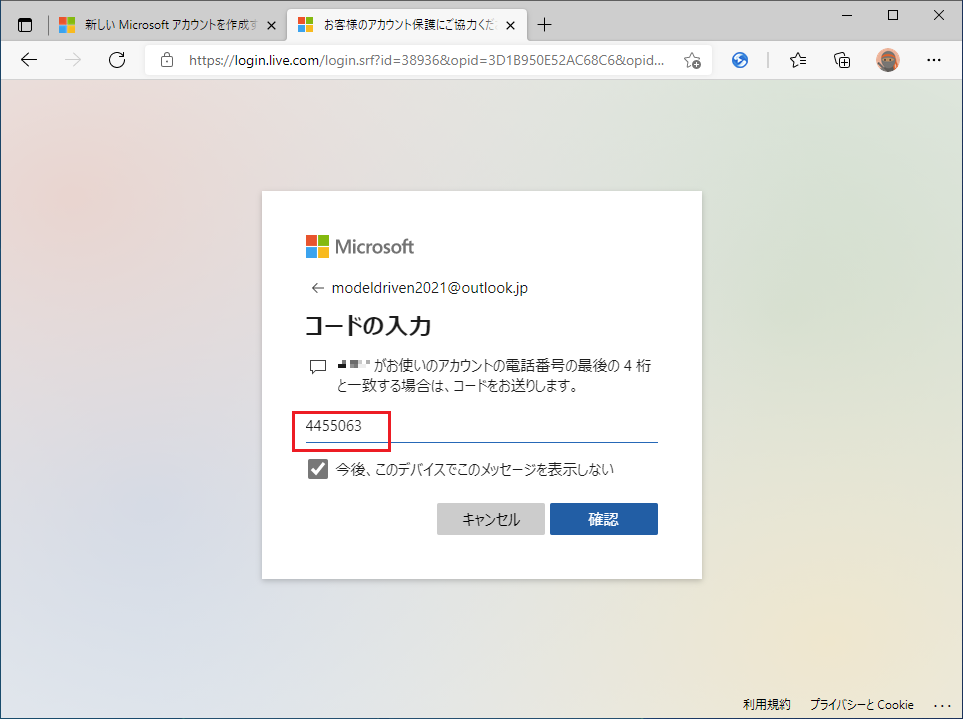Open the Collections icon
This screenshot has height=719, width=963.
[842, 60]
